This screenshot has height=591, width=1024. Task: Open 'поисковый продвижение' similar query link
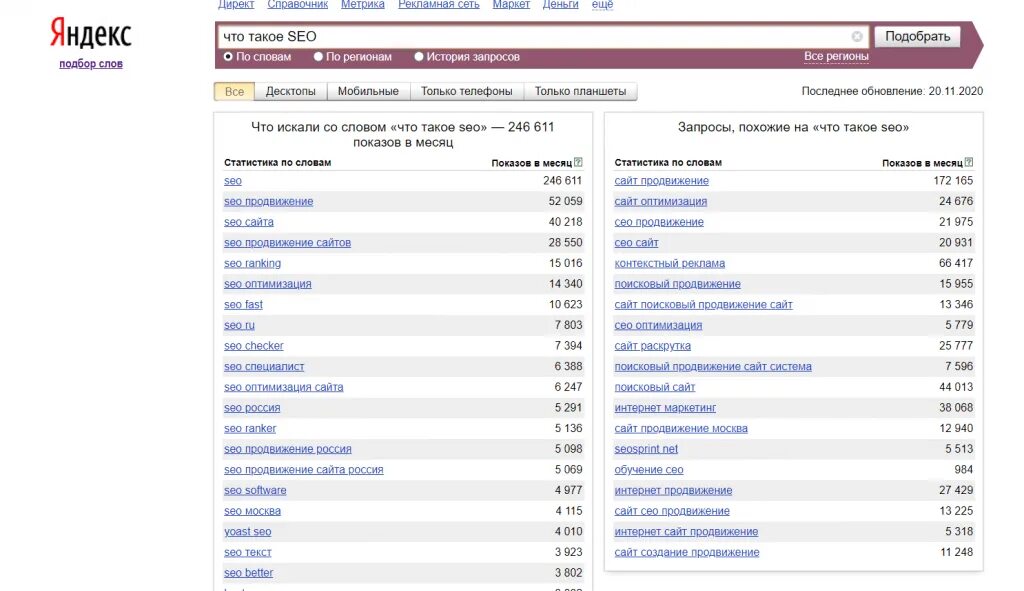pos(677,284)
